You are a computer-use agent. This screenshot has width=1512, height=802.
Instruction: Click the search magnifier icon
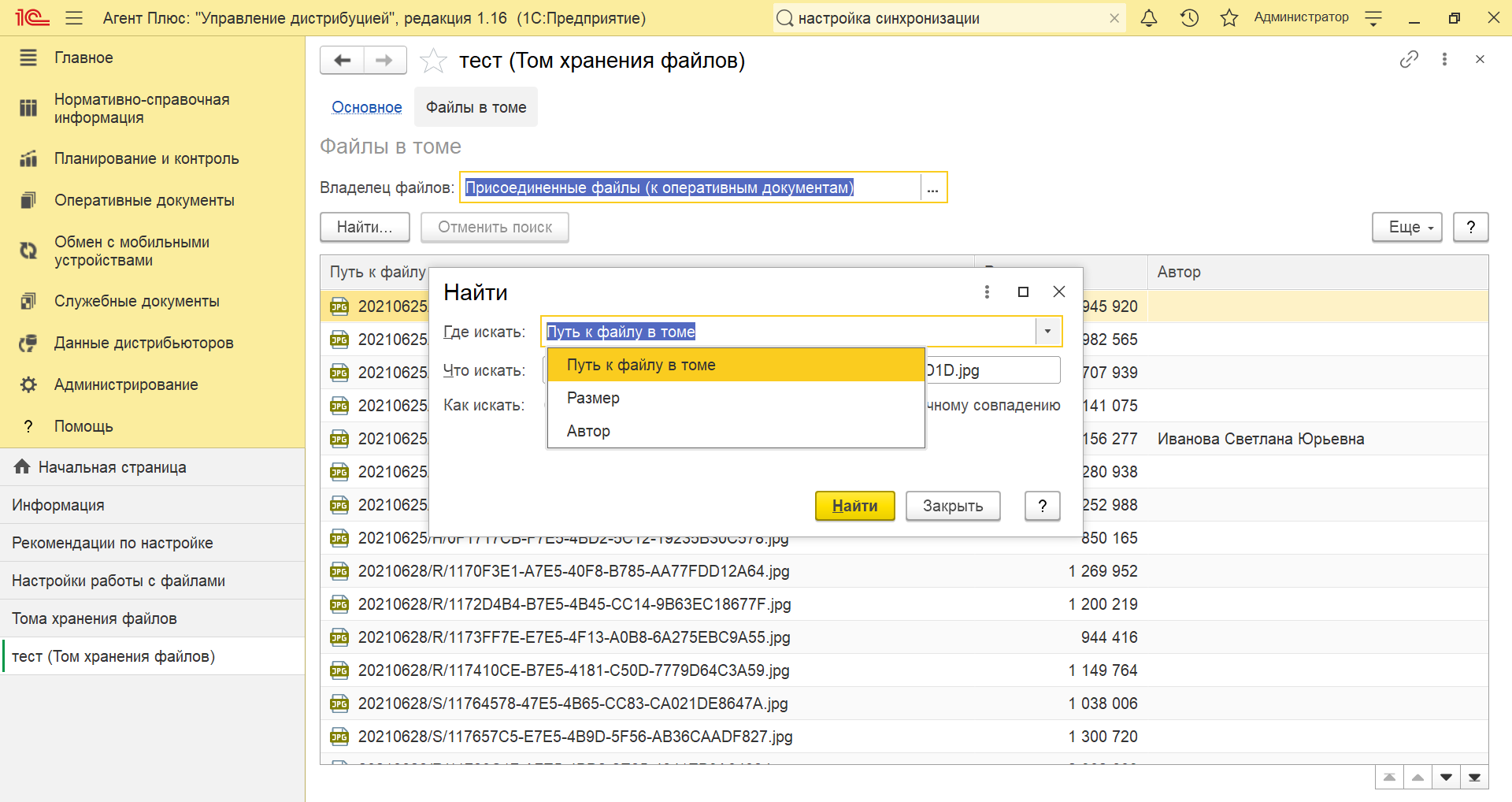[x=784, y=18]
